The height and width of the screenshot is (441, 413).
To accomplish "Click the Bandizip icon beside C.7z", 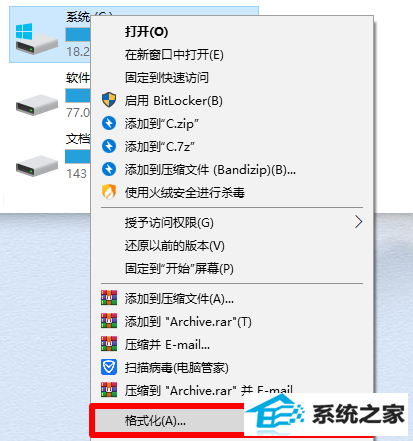I will [x=109, y=146].
